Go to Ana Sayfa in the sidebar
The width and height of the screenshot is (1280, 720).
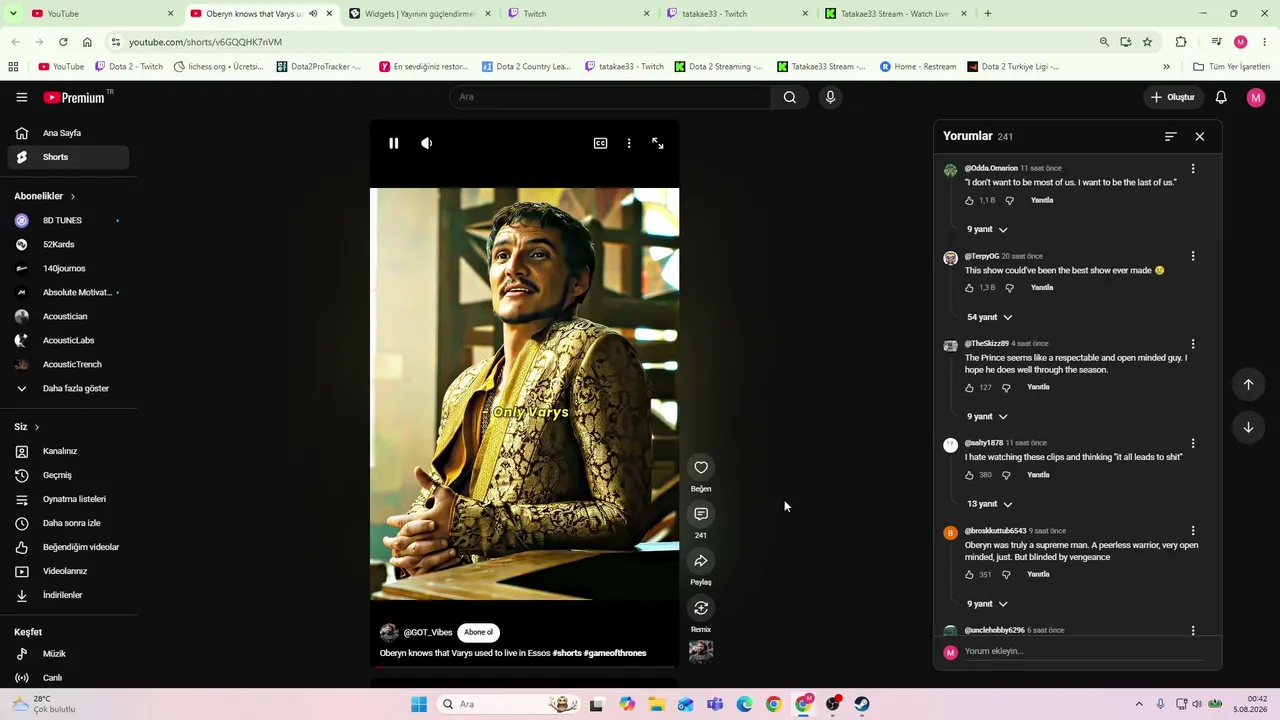[x=68, y=133]
